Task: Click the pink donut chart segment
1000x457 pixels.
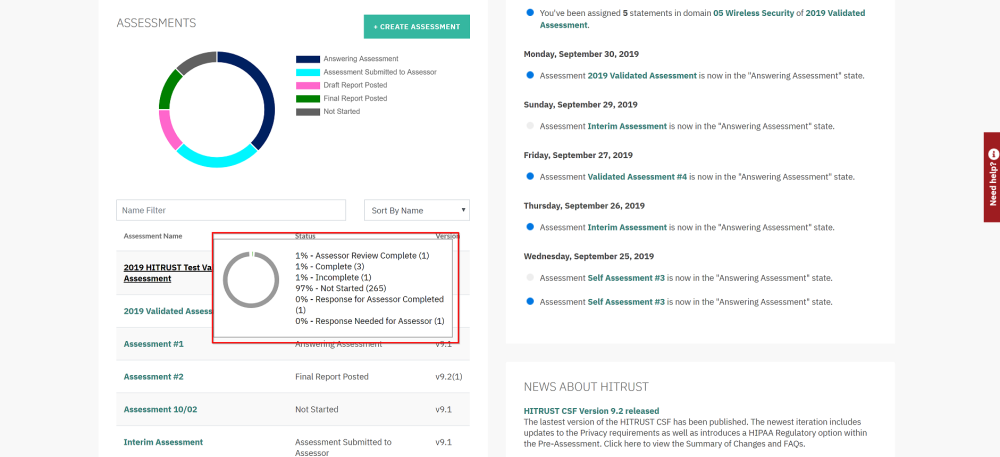Action: (x=169, y=130)
